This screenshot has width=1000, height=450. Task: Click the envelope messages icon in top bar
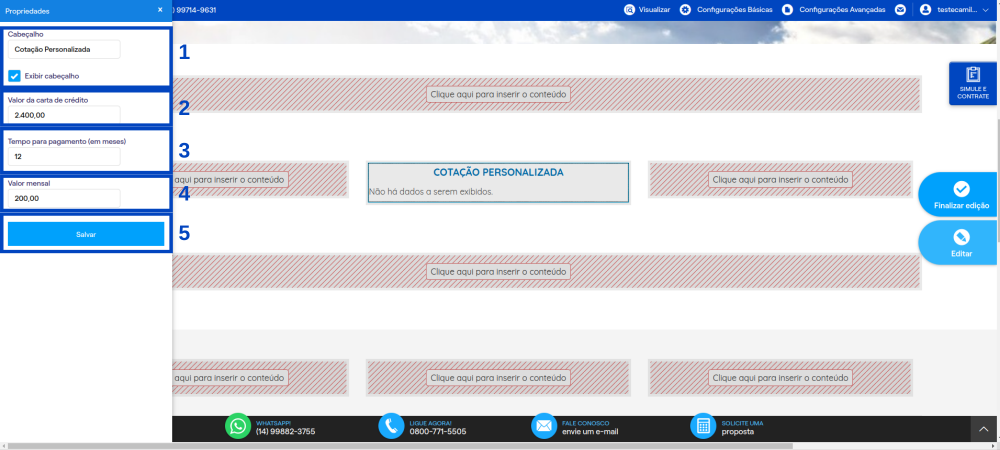[901, 10]
